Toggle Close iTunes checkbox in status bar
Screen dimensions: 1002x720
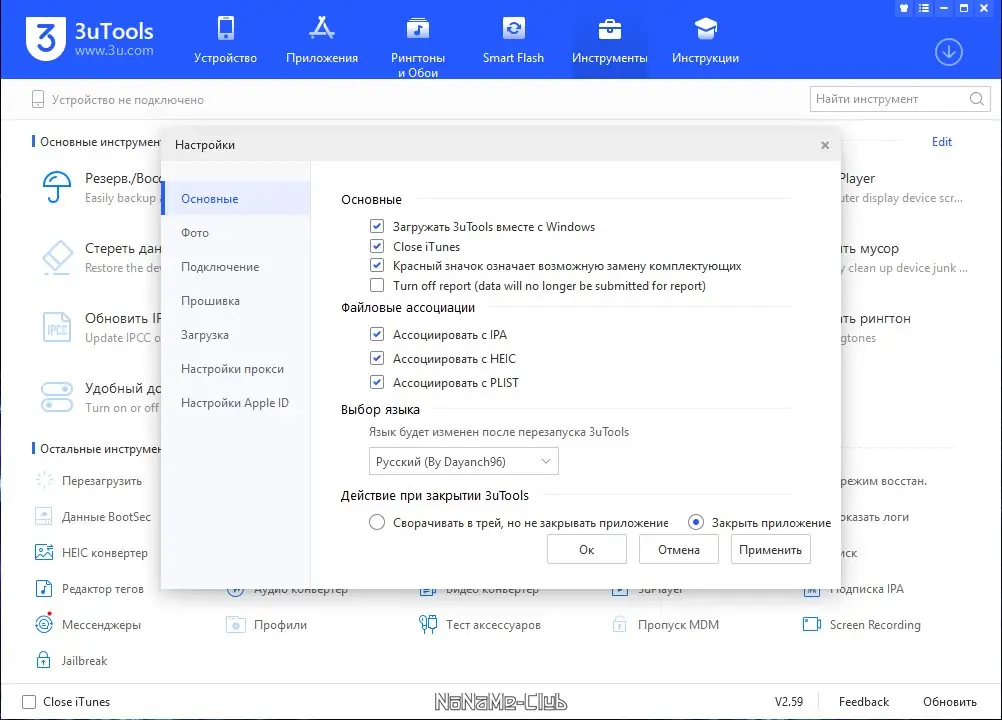point(29,701)
